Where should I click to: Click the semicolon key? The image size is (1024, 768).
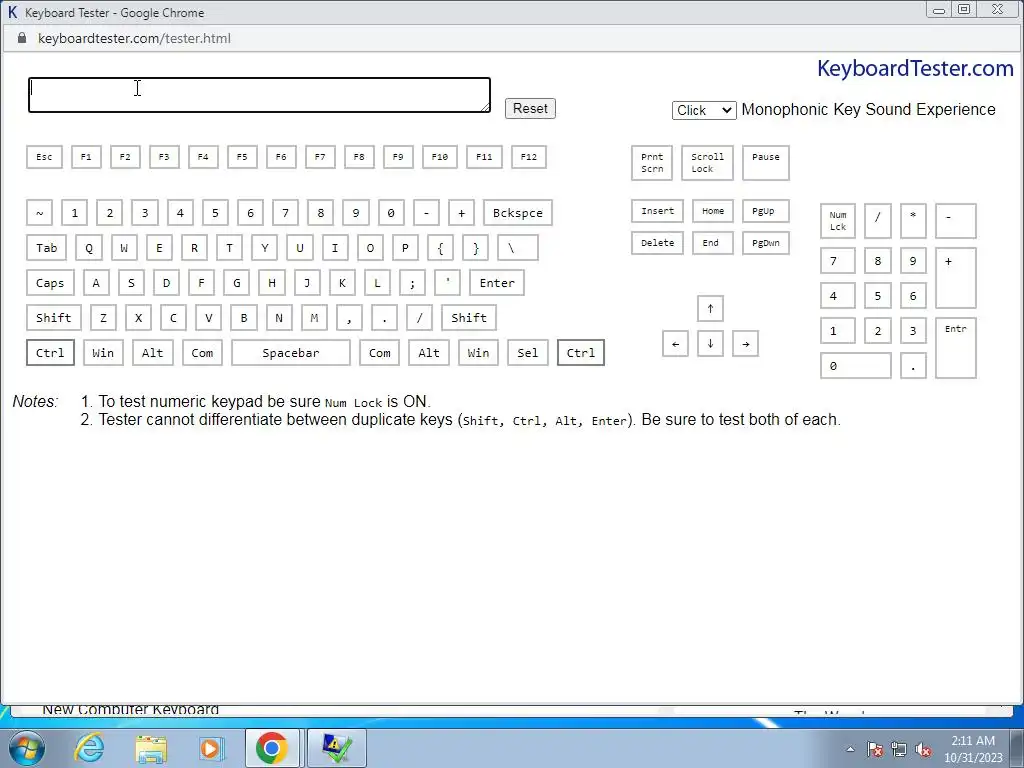412,283
